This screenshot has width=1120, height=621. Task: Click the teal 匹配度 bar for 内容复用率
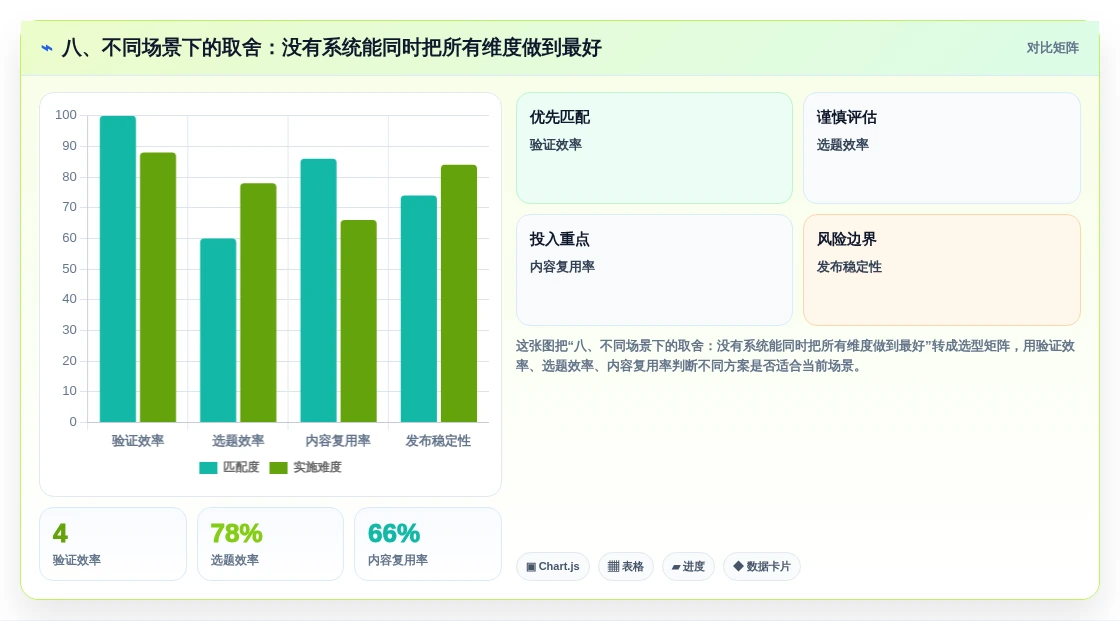pos(319,290)
